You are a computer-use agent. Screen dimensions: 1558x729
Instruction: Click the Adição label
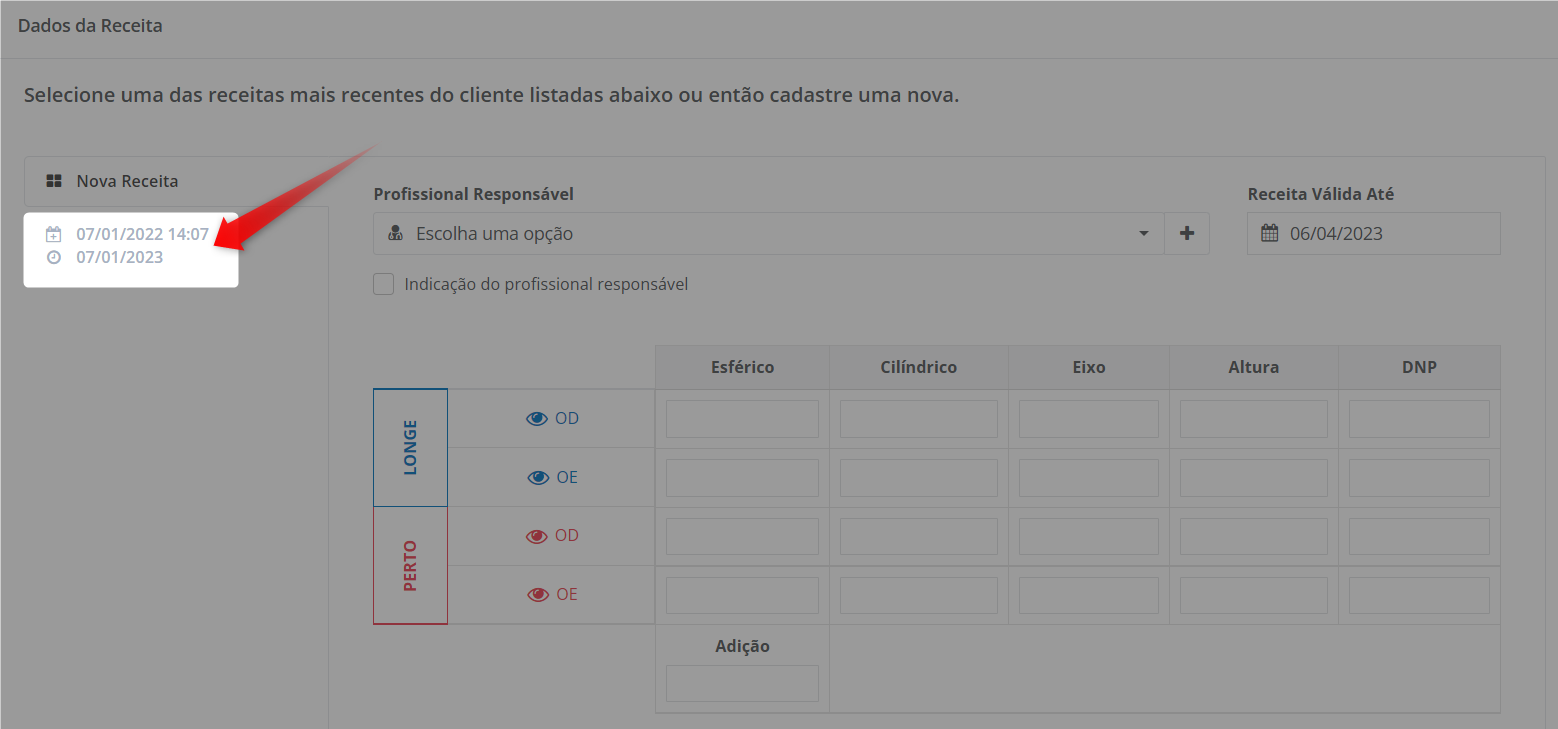coord(742,646)
